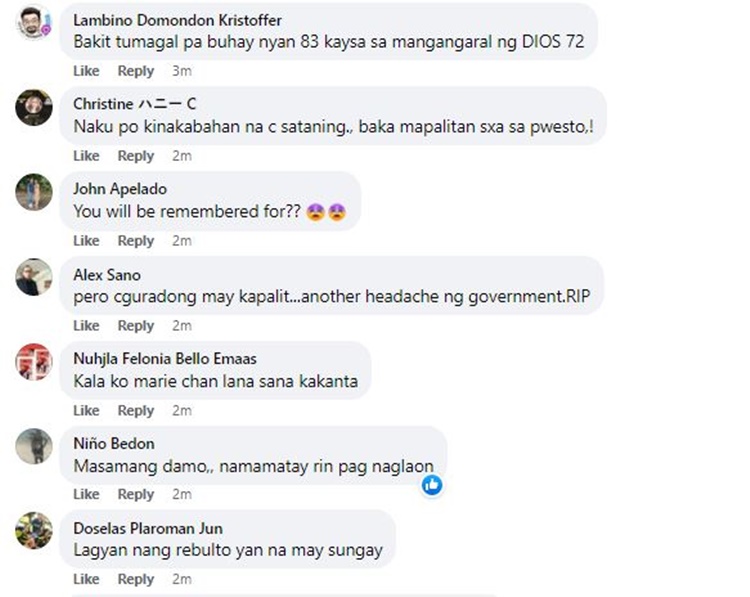The height and width of the screenshot is (597, 750).
Task: Open Lambino Domondon Kristoffer's profile picture
Action: (x=34, y=22)
